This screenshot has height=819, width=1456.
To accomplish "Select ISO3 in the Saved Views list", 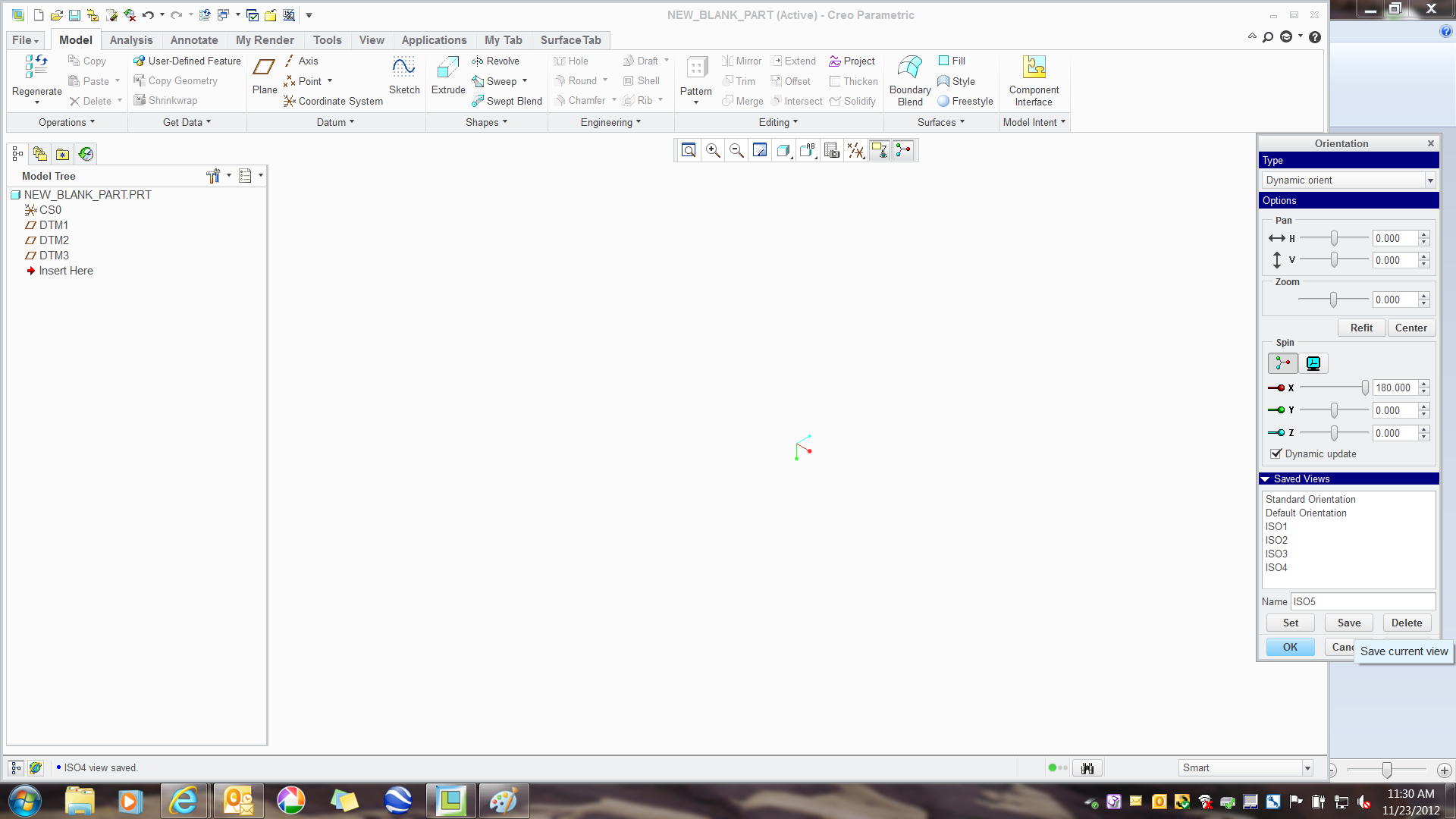I will (x=1276, y=554).
